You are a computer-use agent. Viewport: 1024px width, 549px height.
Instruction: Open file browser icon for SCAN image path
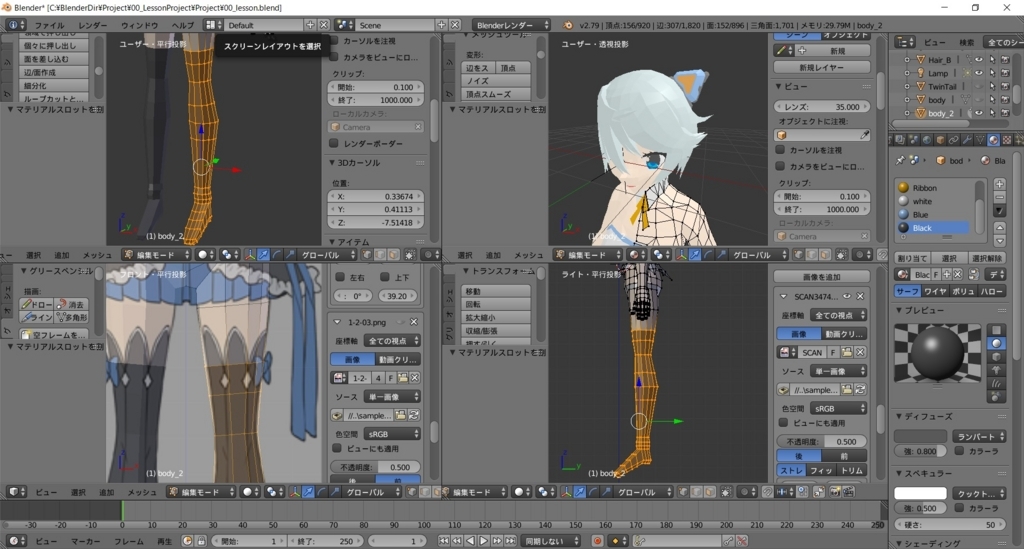point(847,390)
